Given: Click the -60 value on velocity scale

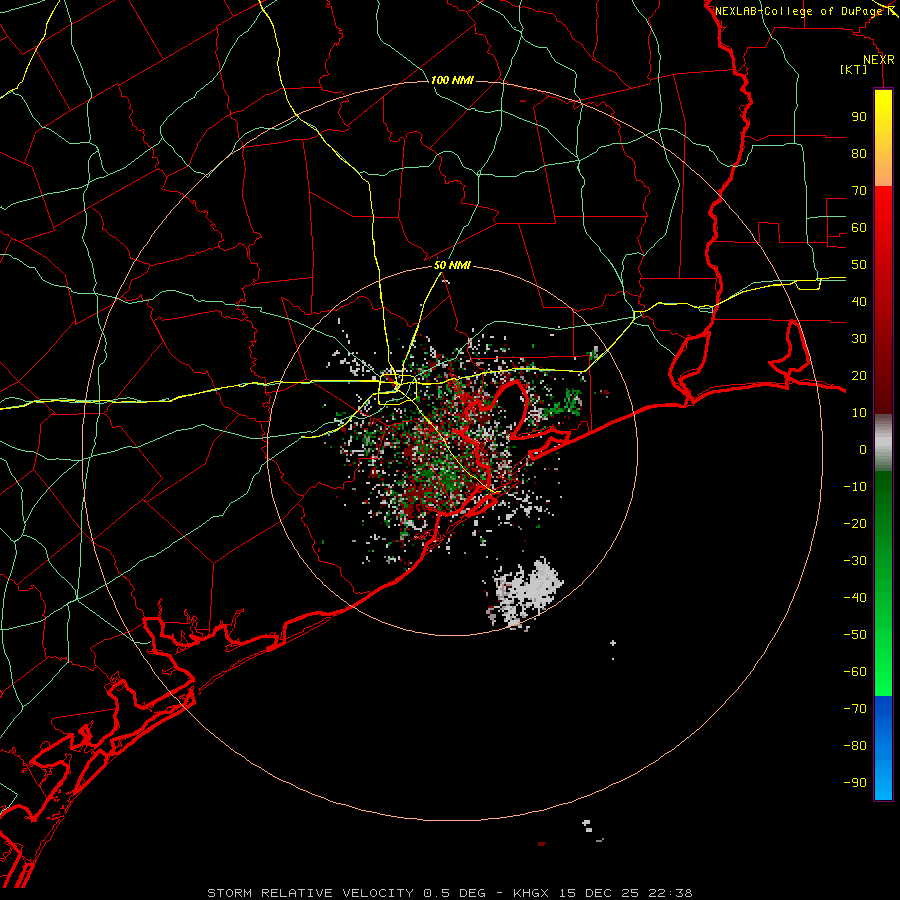Looking at the screenshot, I should (855, 672).
